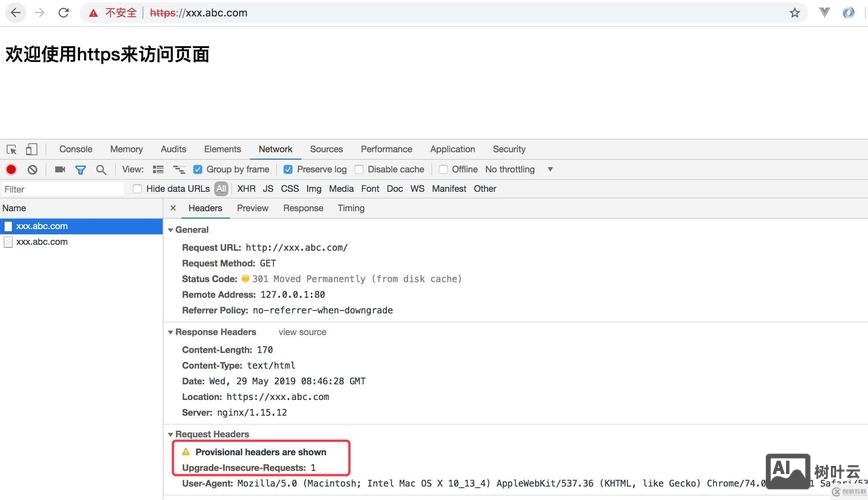
Task: Switch to the Console tab
Action: coord(76,149)
